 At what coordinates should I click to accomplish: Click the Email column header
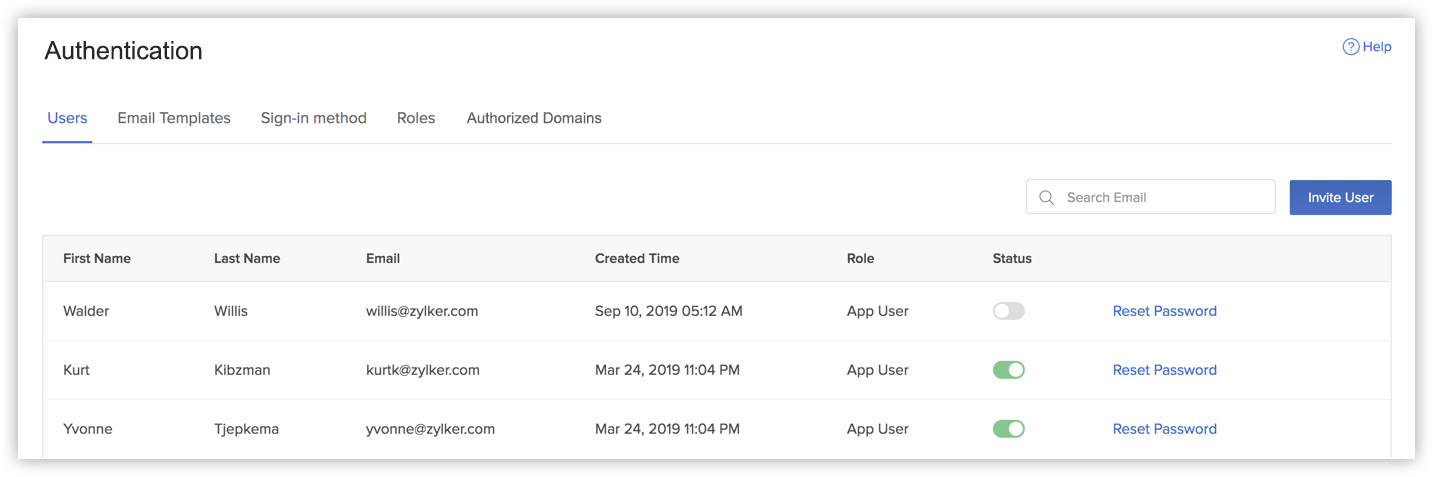383,258
